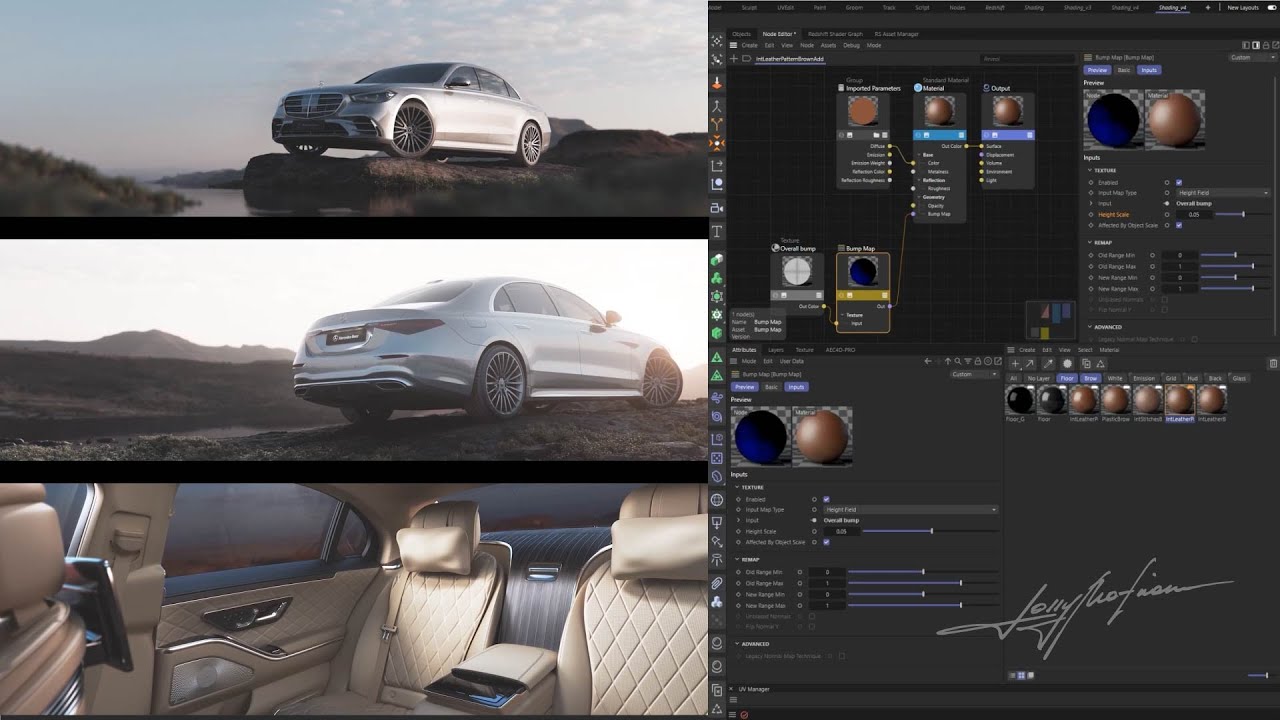This screenshot has width=1280, height=720.
Task: Click the paperclip icon in left sidebar
Action: (717, 583)
